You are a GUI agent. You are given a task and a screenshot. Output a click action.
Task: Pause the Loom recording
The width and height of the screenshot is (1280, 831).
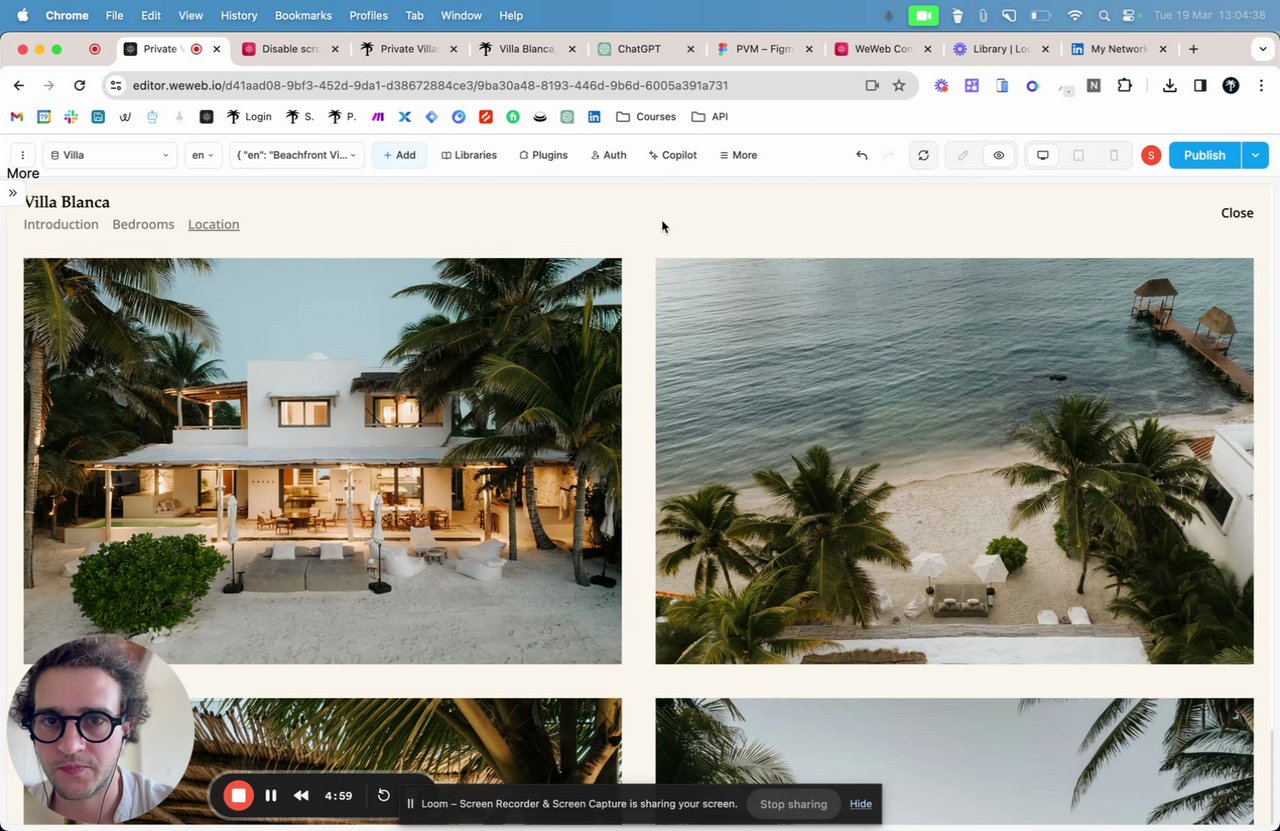coord(271,796)
